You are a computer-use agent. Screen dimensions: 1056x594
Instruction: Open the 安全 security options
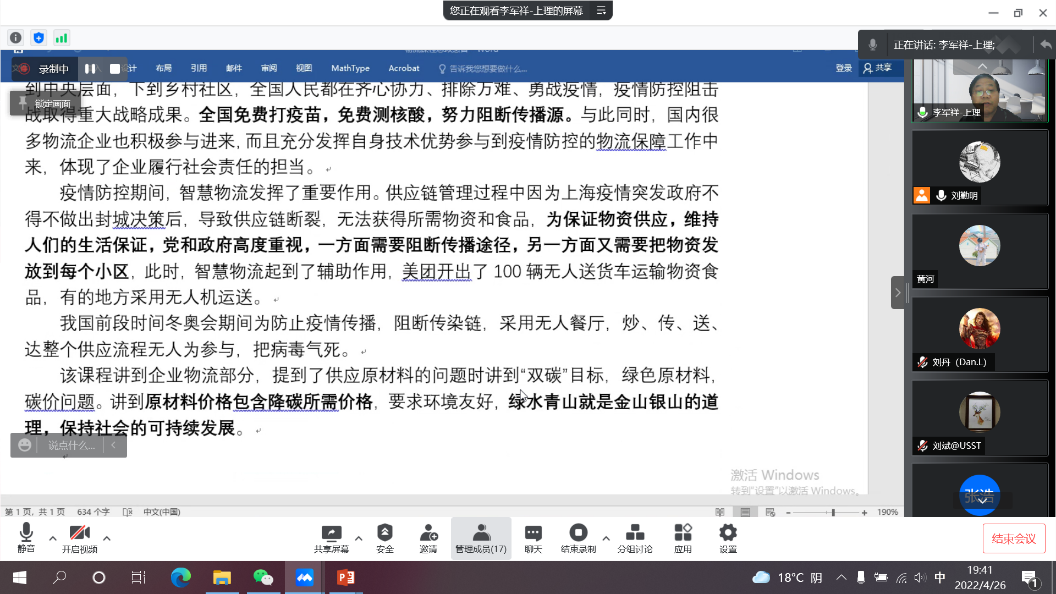click(x=385, y=538)
